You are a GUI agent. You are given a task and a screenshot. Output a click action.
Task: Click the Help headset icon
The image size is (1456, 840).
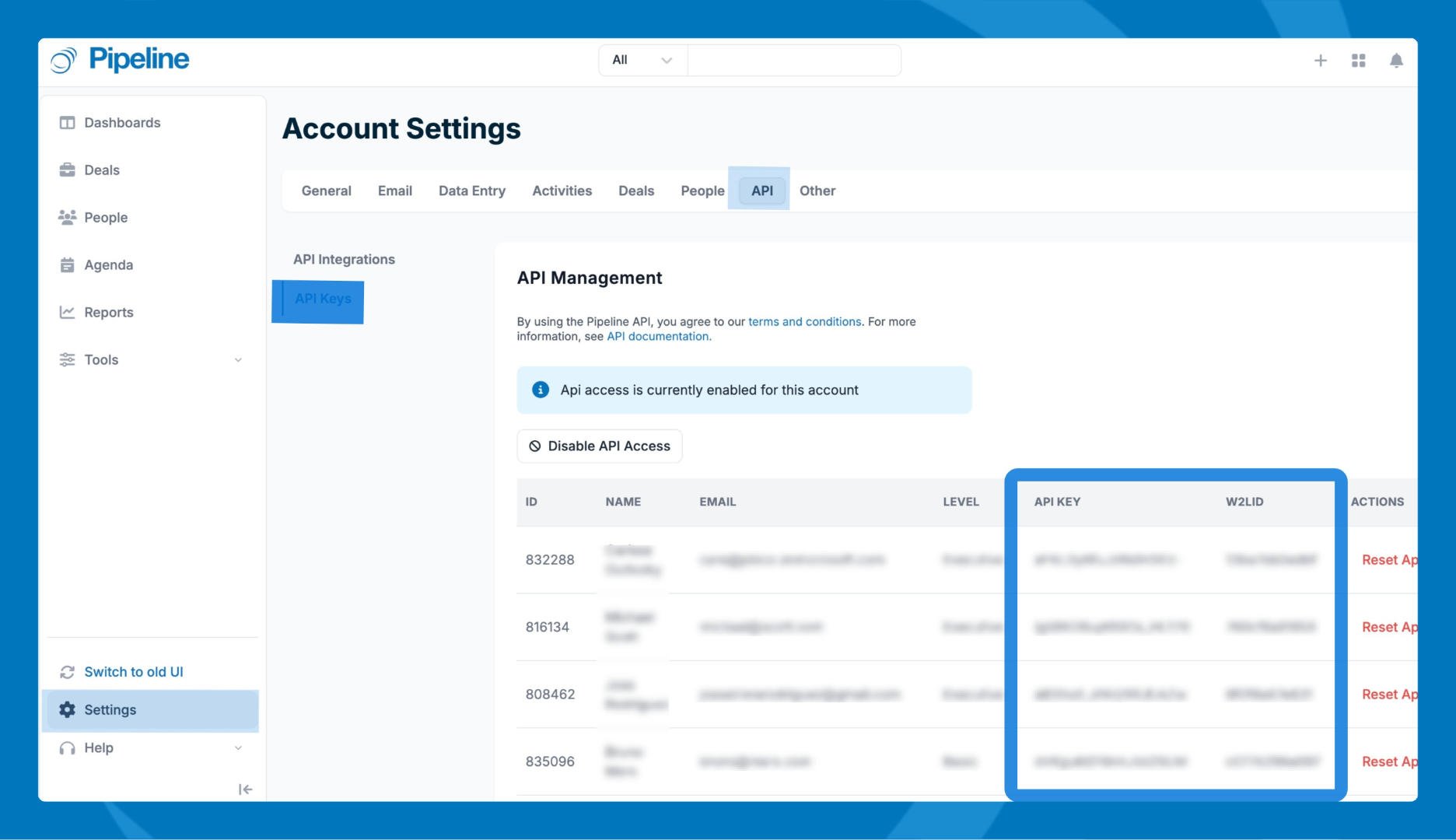coord(68,748)
